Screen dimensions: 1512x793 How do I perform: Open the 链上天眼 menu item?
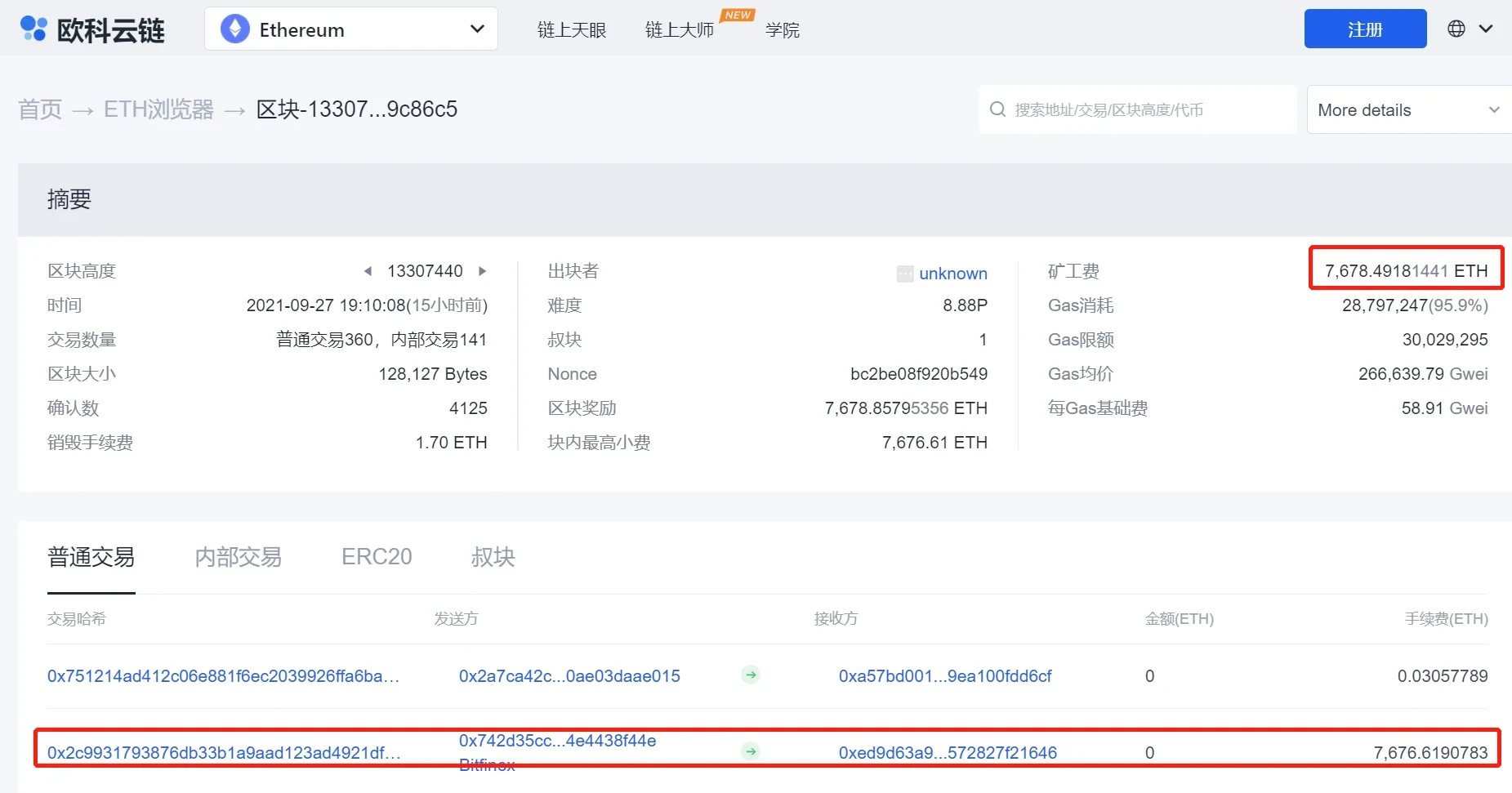571,30
